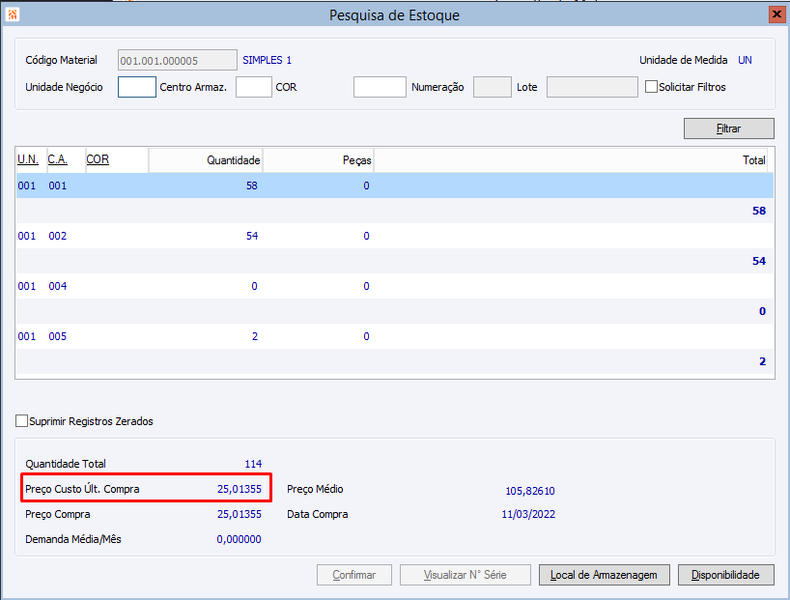Click the Numeração input field
The height and width of the screenshot is (600, 790).
point(492,87)
